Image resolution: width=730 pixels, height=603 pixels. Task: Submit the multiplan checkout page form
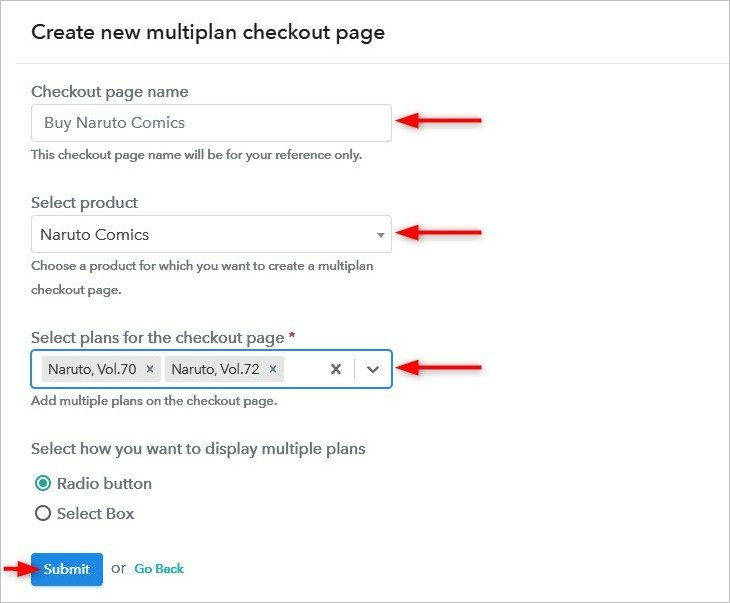[x=67, y=569]
